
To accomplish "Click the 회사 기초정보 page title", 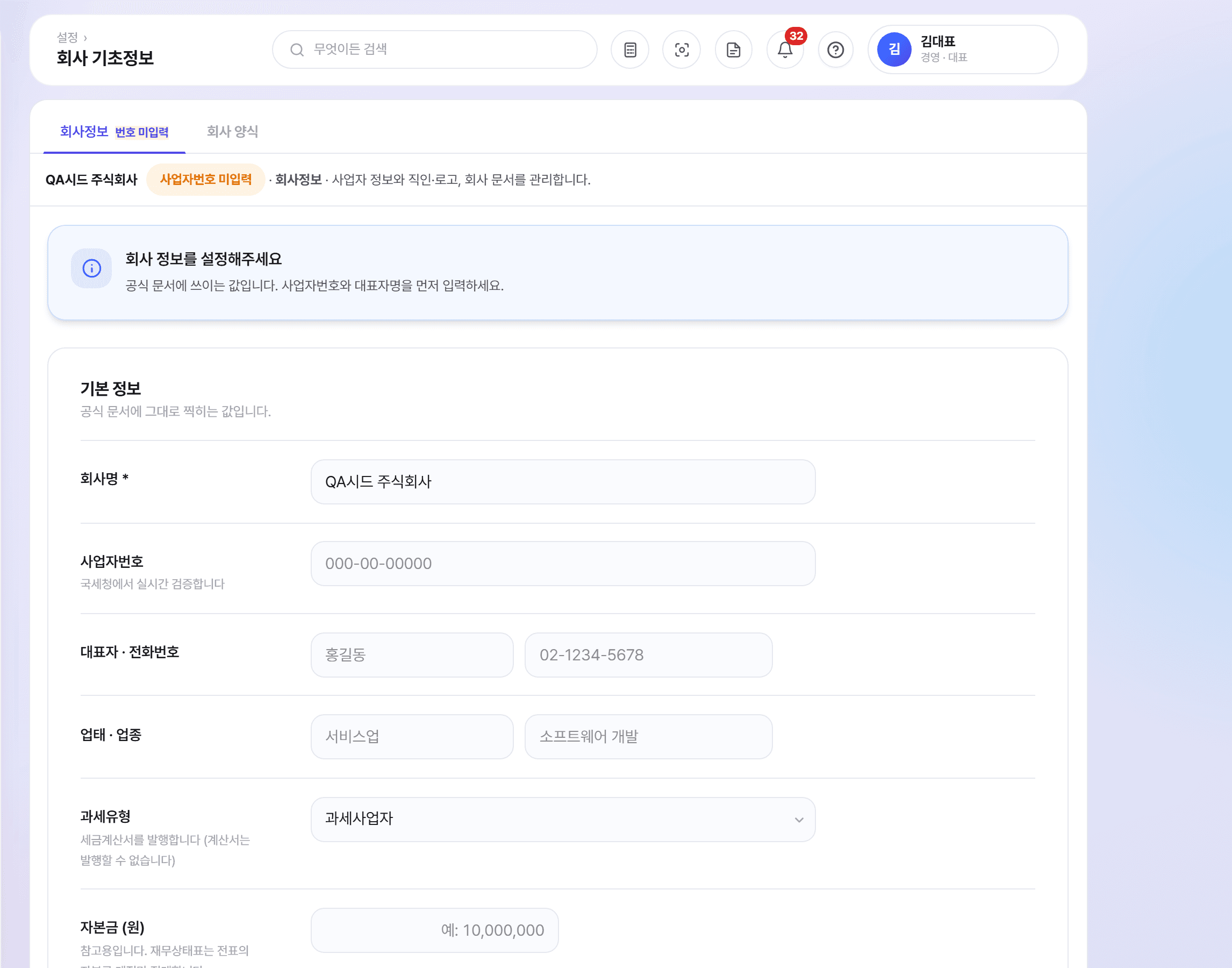I will click(105, 58).
